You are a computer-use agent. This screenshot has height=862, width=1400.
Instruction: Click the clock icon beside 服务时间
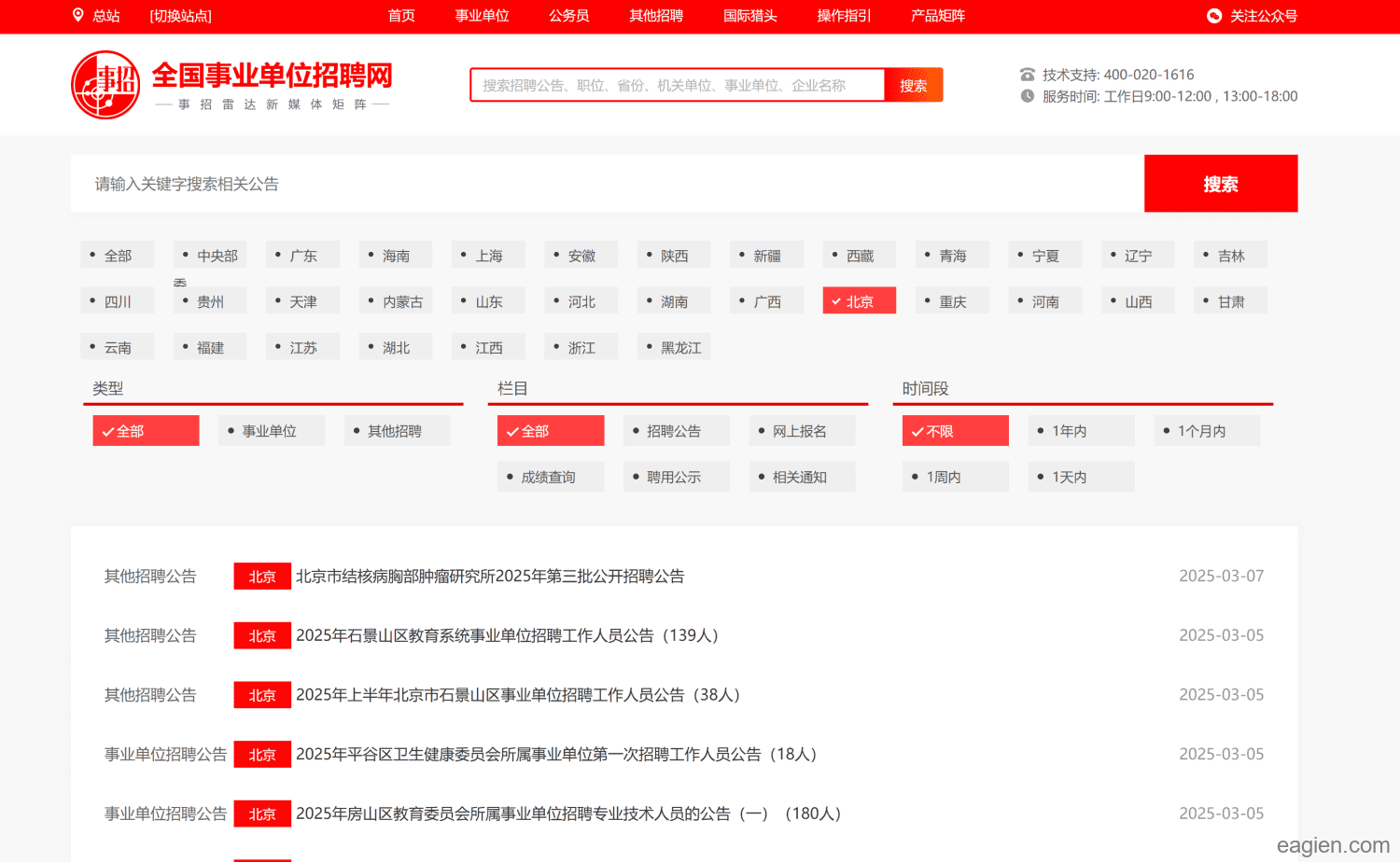tap(1028, 96)
